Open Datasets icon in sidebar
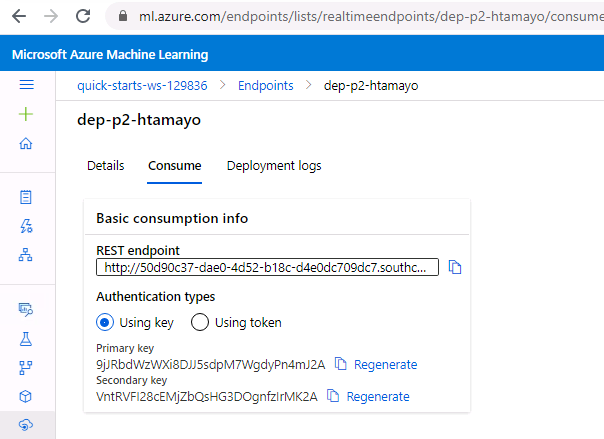604x439 pixels. pyautogui.click(x=26, y=309)
